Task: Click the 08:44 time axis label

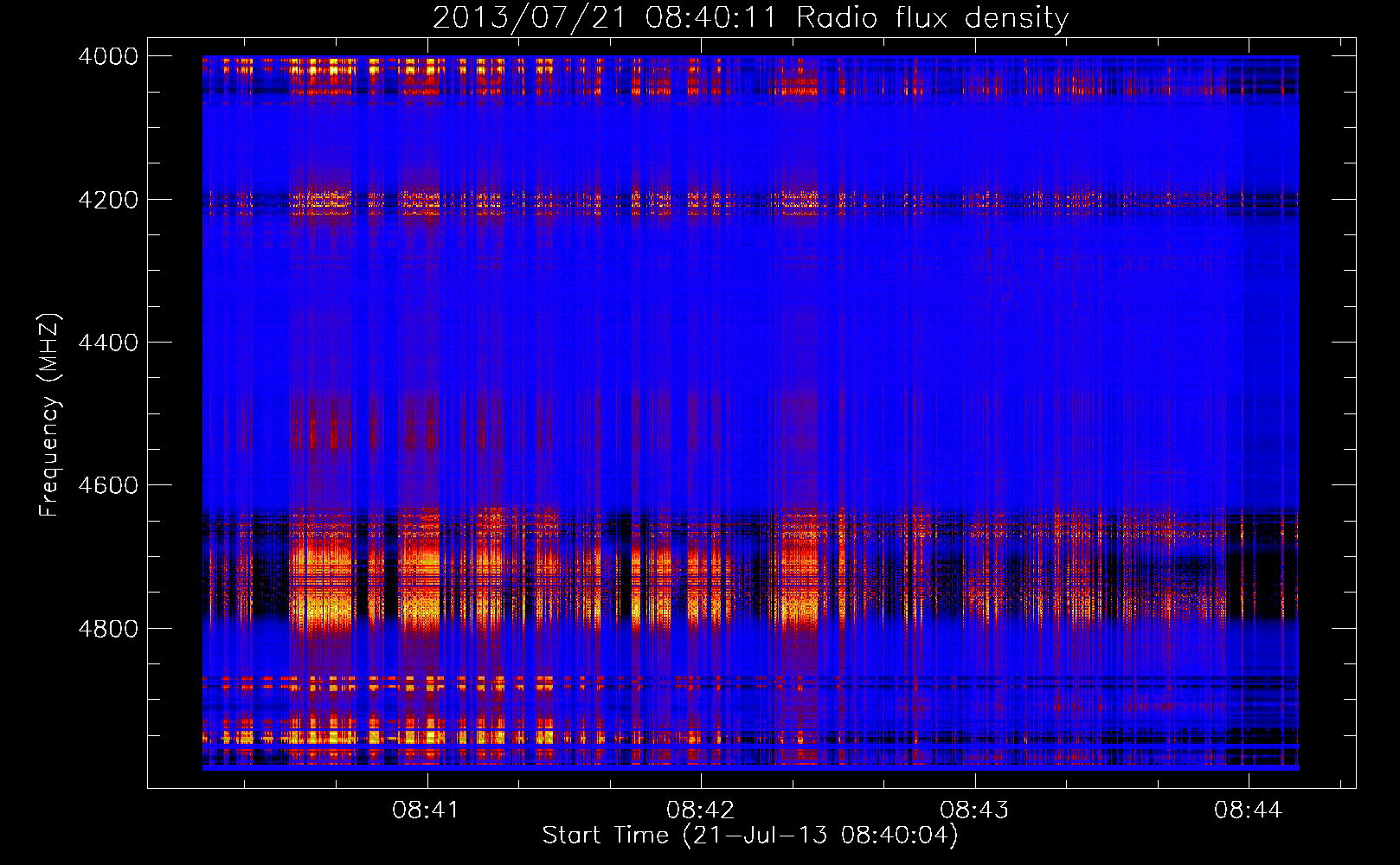Action: tap(1248, 811)
